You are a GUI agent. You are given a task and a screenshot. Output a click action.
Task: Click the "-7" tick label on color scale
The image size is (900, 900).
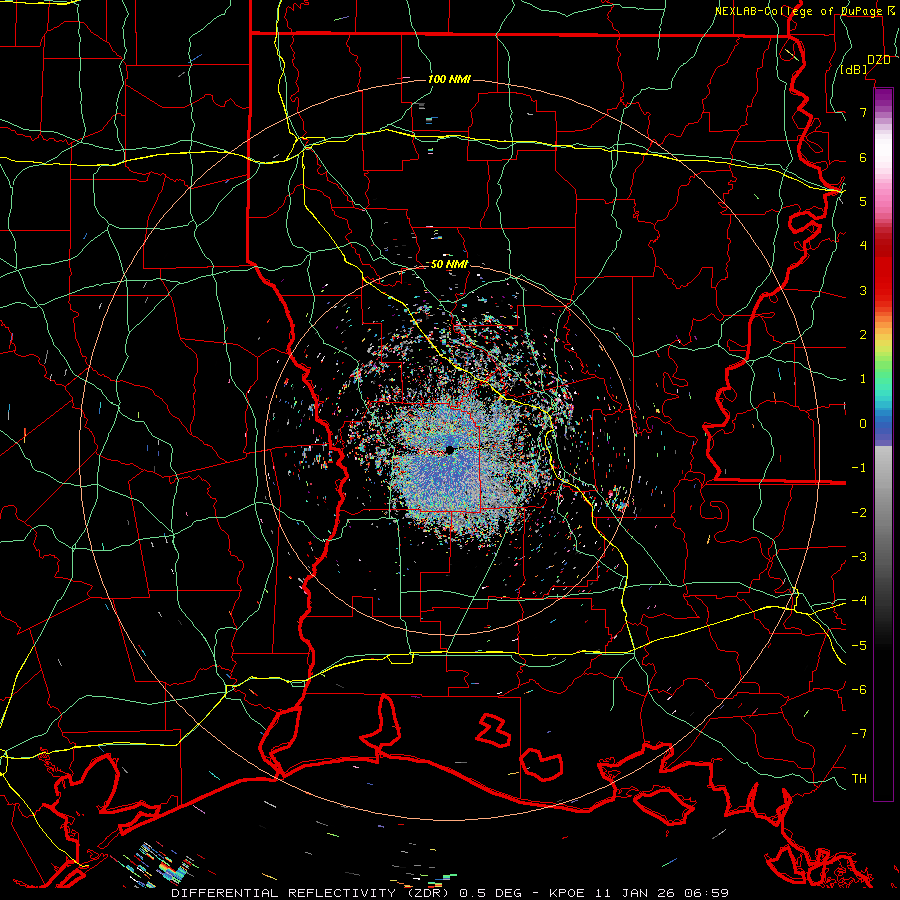tap(859, 734)
